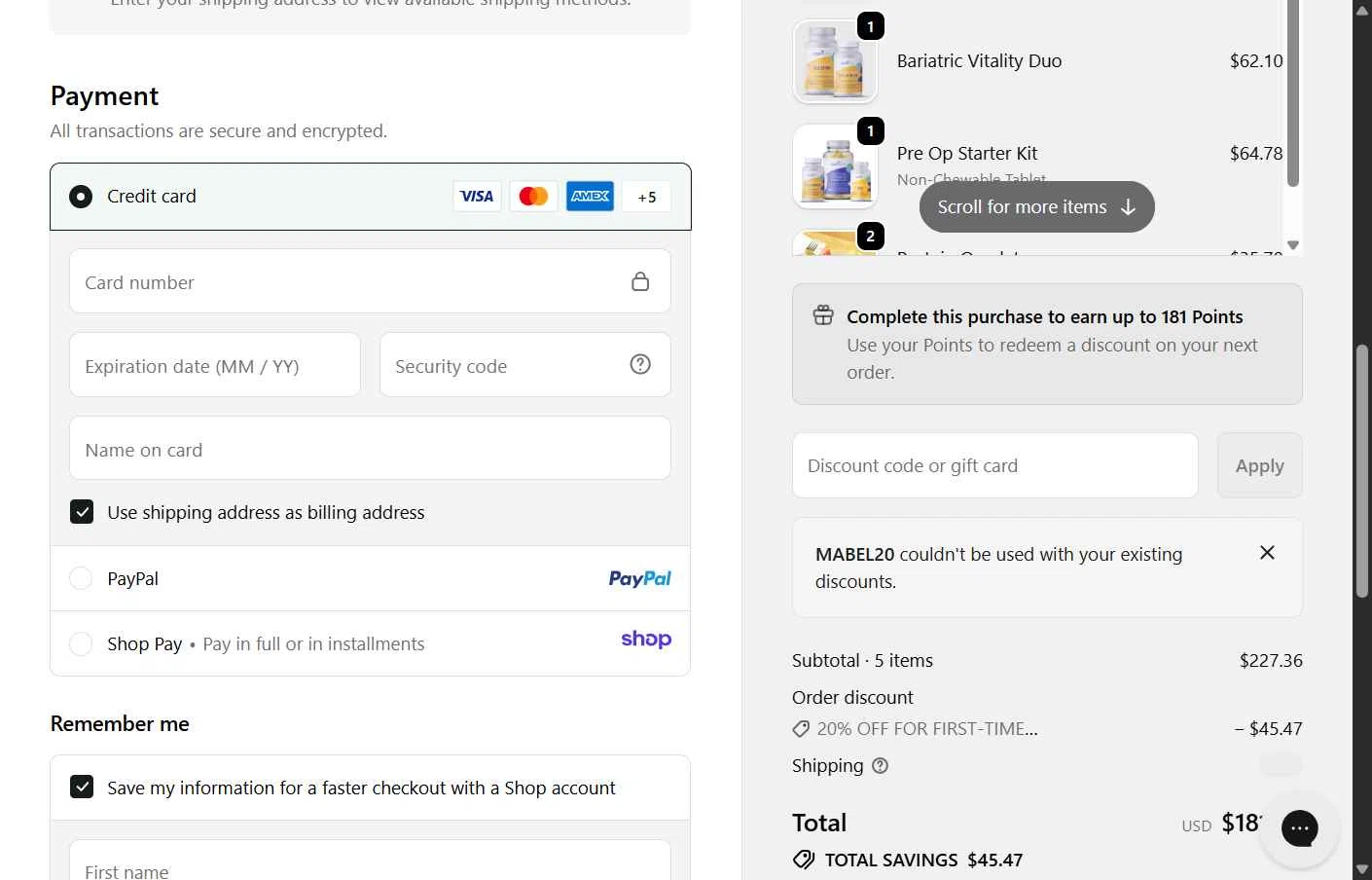Click the order discount amount −$45.47
Screen dimensions: 1372x880
click(1268, 728)
